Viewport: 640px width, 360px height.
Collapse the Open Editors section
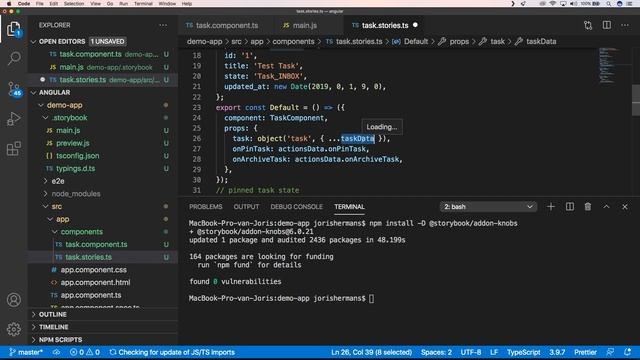click(33, 42)
